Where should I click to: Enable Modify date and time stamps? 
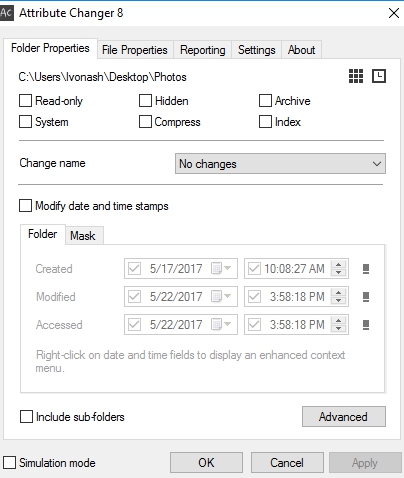click(x=25, y=206)
